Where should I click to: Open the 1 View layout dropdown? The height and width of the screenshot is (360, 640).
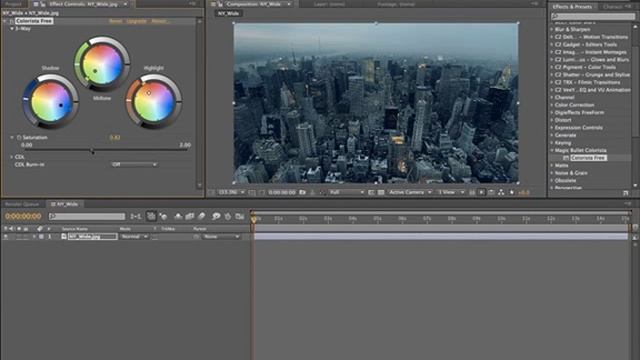[x=451, y=192]
